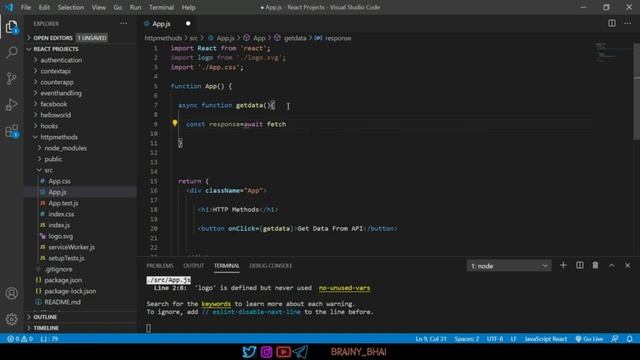Select the 1: node terminal dropdown
This screenshot has width=640, height=360.
point(509,266)
